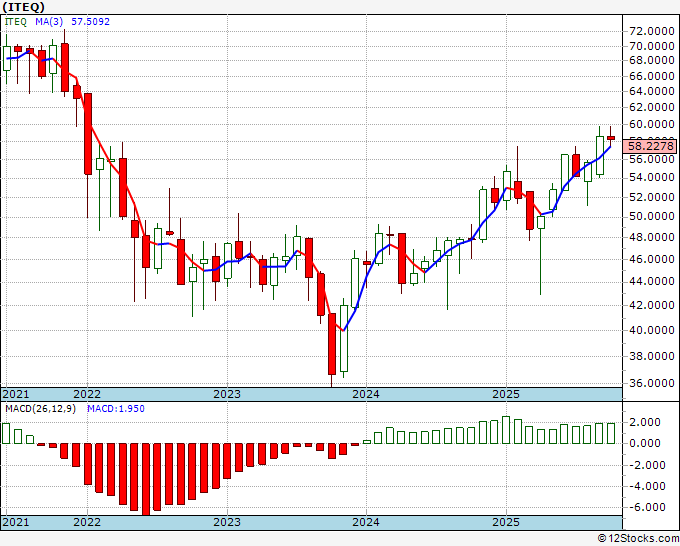680x546 pixels.
Task: Select the 42.0000 price axis label
Action: point(652,305)
